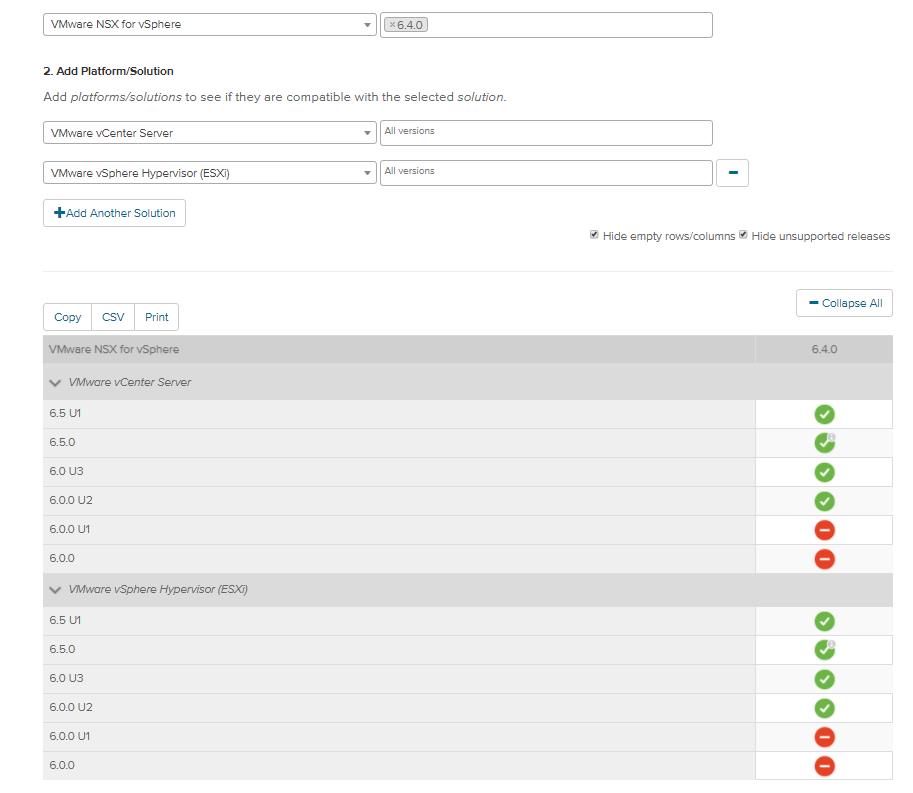
Task: Select vCenter Server 6.0.0 row label
Action: pos(62,559)
